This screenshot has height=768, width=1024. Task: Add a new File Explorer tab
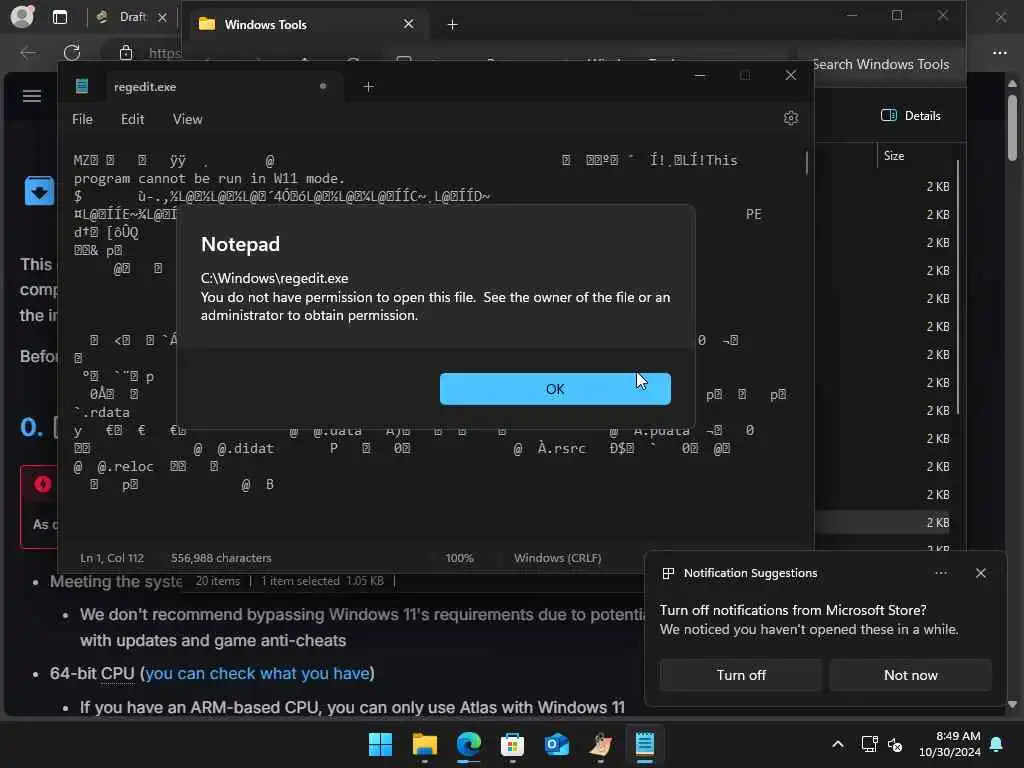pyautogui.click(x=452, y=25)
